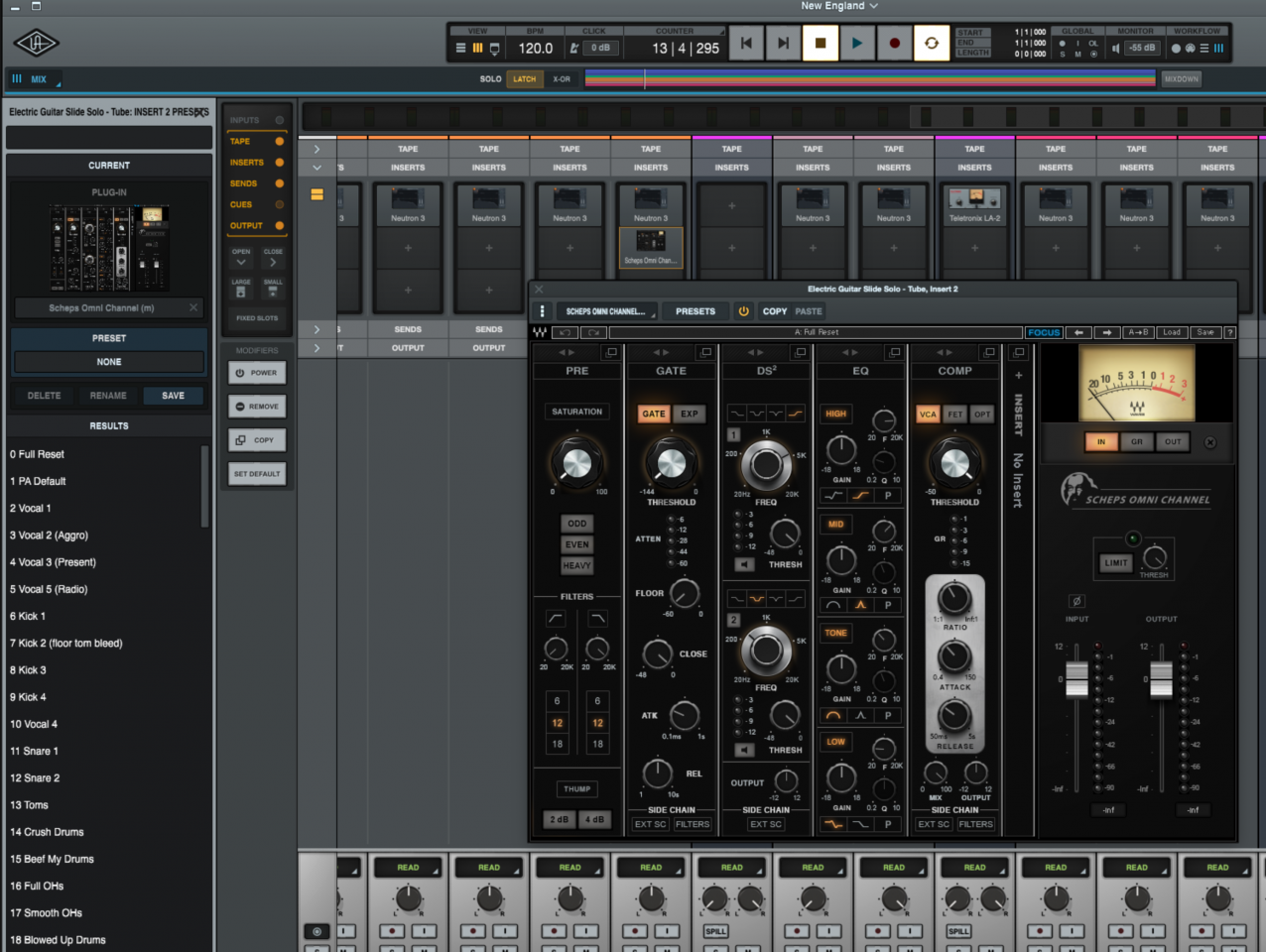Click the Waves A→B compare button

pyautogui.click(x=1138, y=332)
